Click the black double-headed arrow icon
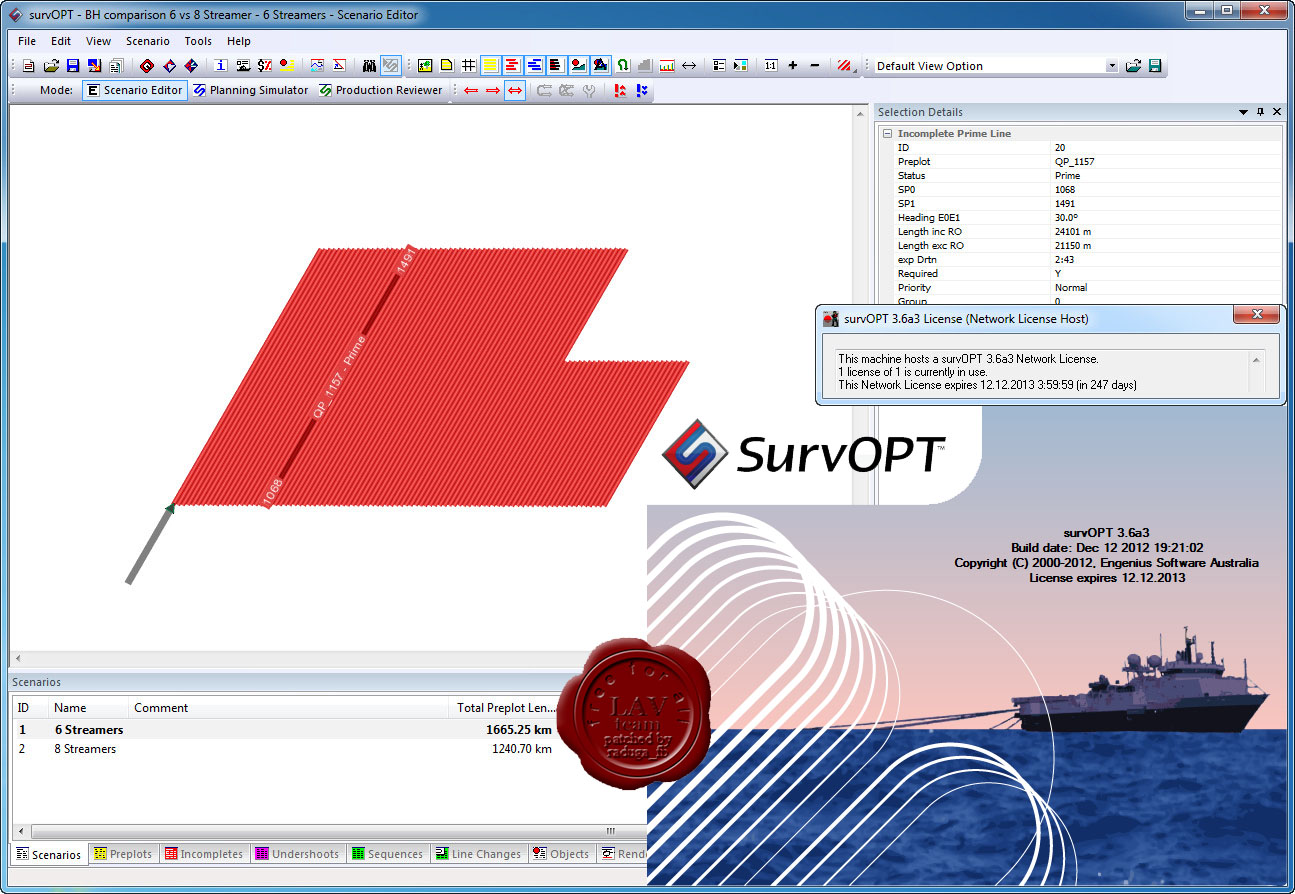 [689, 66]
